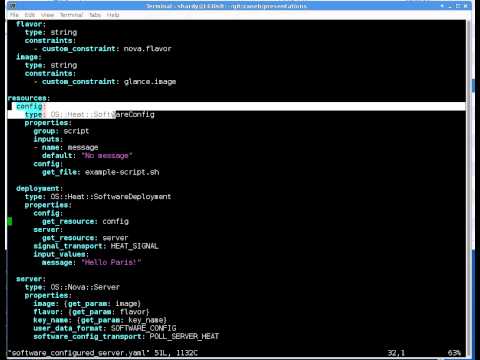Click 'user_data_format: SOFTWARE_CONFIG' line
Image resolution: width=480 pixels, height=360 pixels.
pos(105,328)
